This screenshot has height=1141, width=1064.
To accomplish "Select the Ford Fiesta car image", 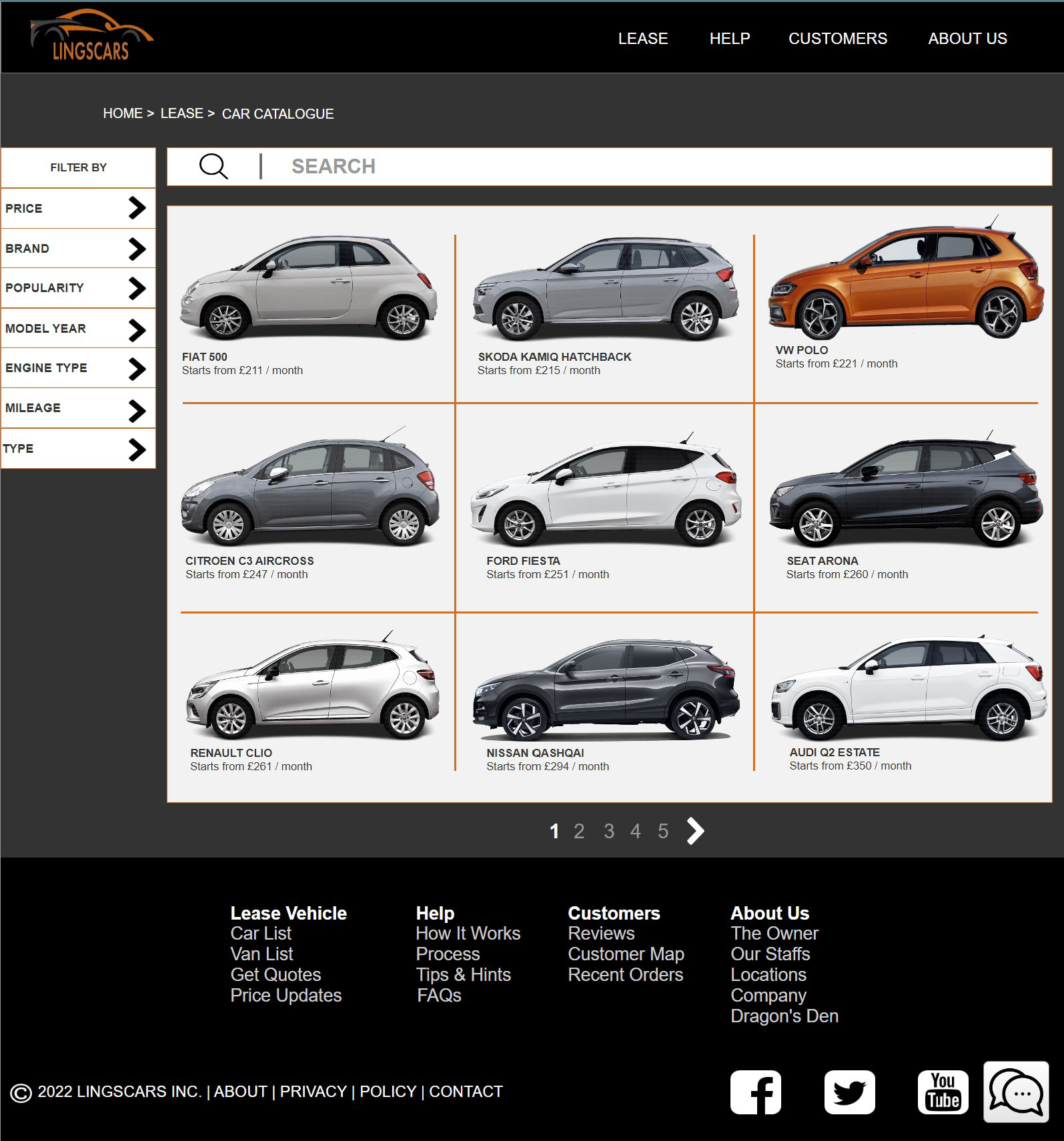I will tap(606, 491).
